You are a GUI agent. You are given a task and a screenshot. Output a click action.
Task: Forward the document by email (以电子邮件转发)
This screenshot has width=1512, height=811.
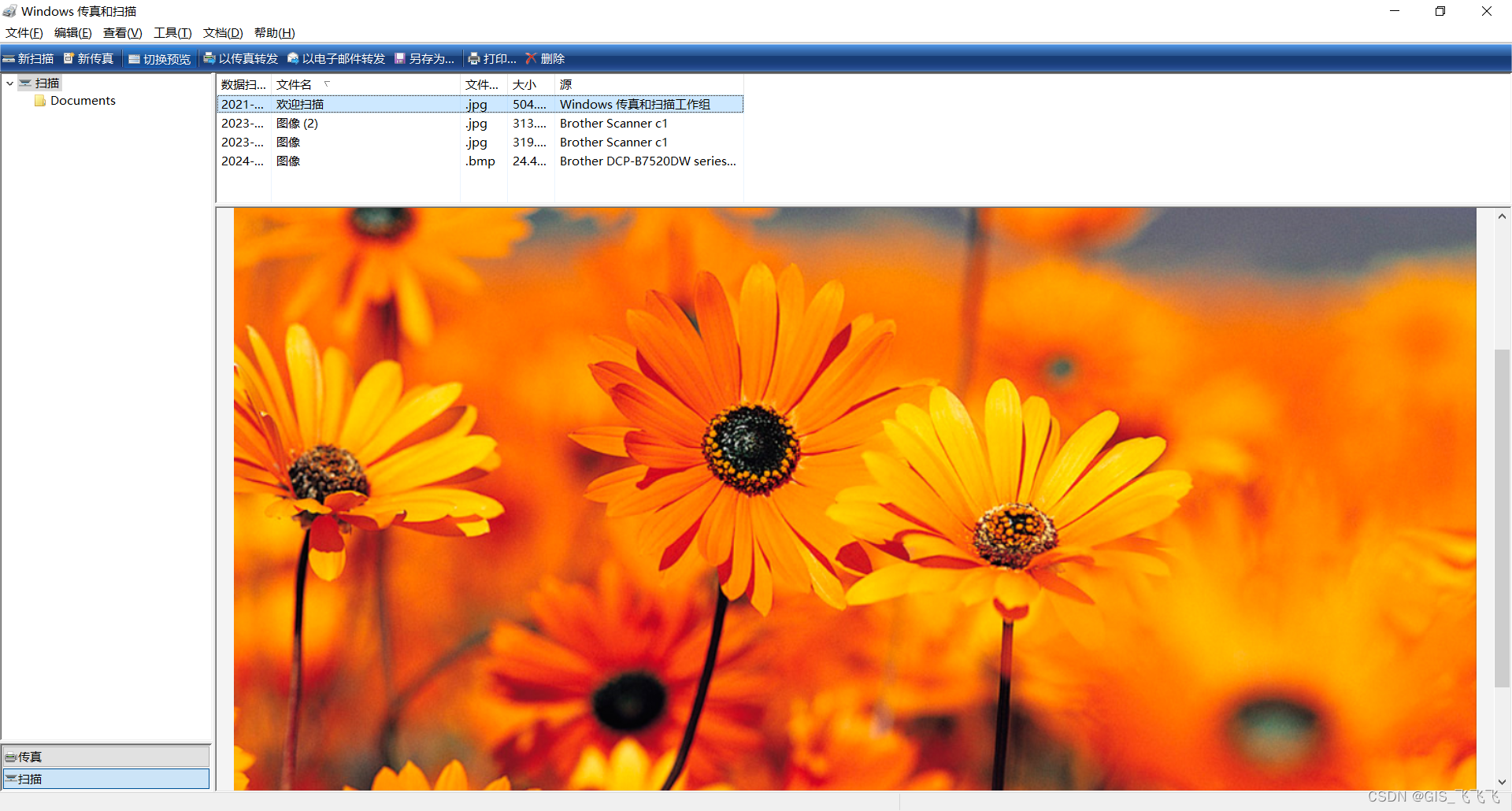click(x=336, y=59)
